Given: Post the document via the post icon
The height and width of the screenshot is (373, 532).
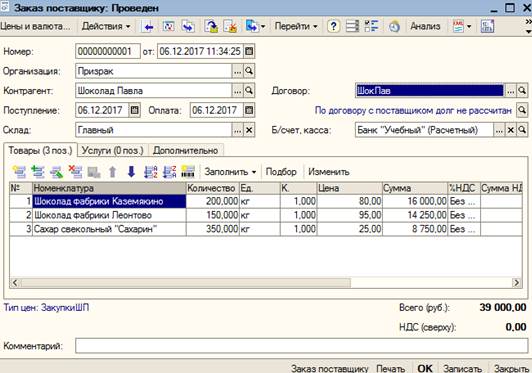Looking at the screenshot, I should click(211, 26).
